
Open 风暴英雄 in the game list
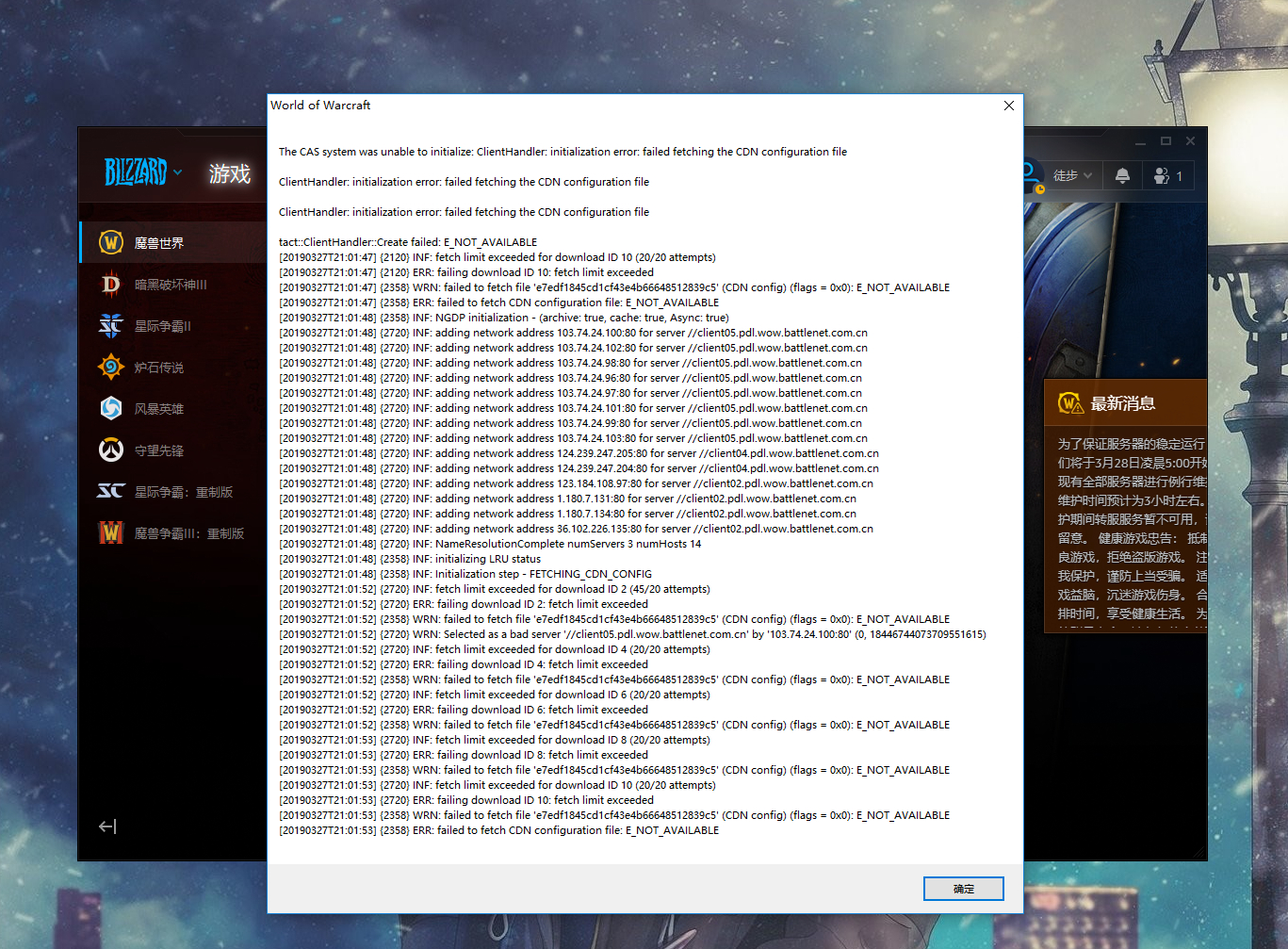pyautogui.click(x=159, y=409)
